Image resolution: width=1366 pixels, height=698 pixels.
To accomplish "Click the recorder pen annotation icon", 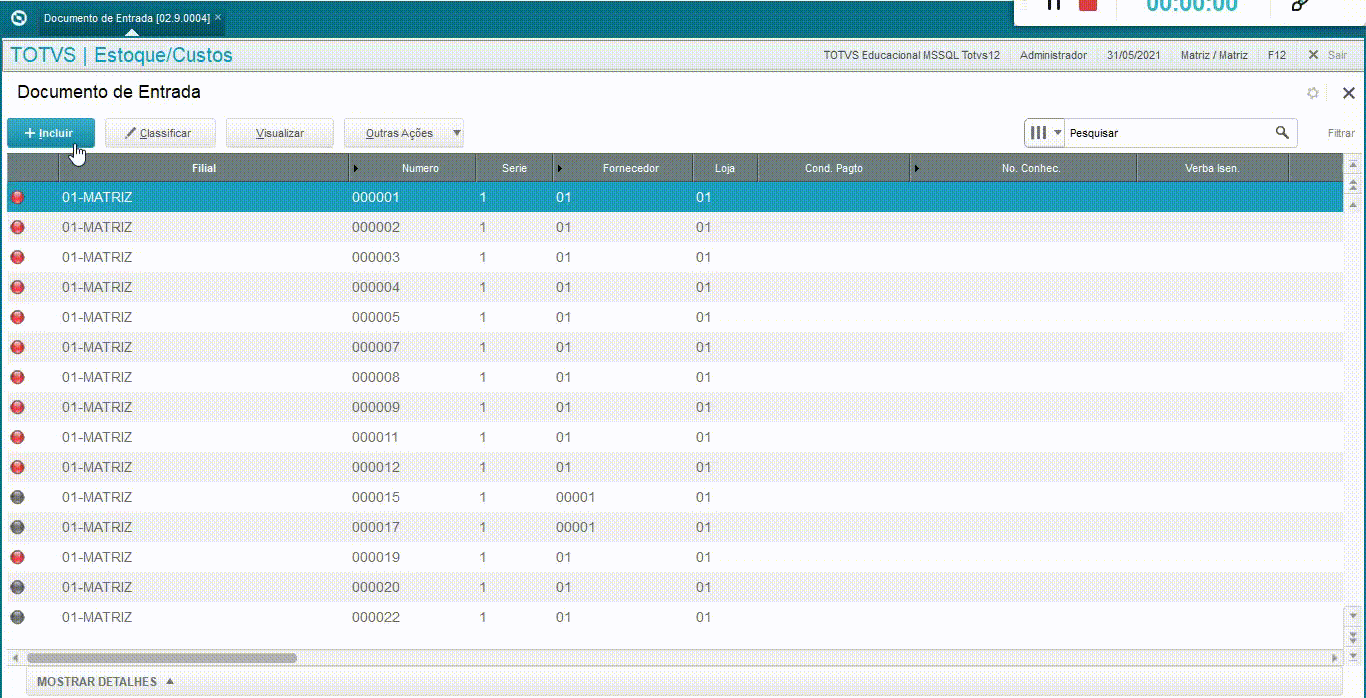I will pos(1300,5).
